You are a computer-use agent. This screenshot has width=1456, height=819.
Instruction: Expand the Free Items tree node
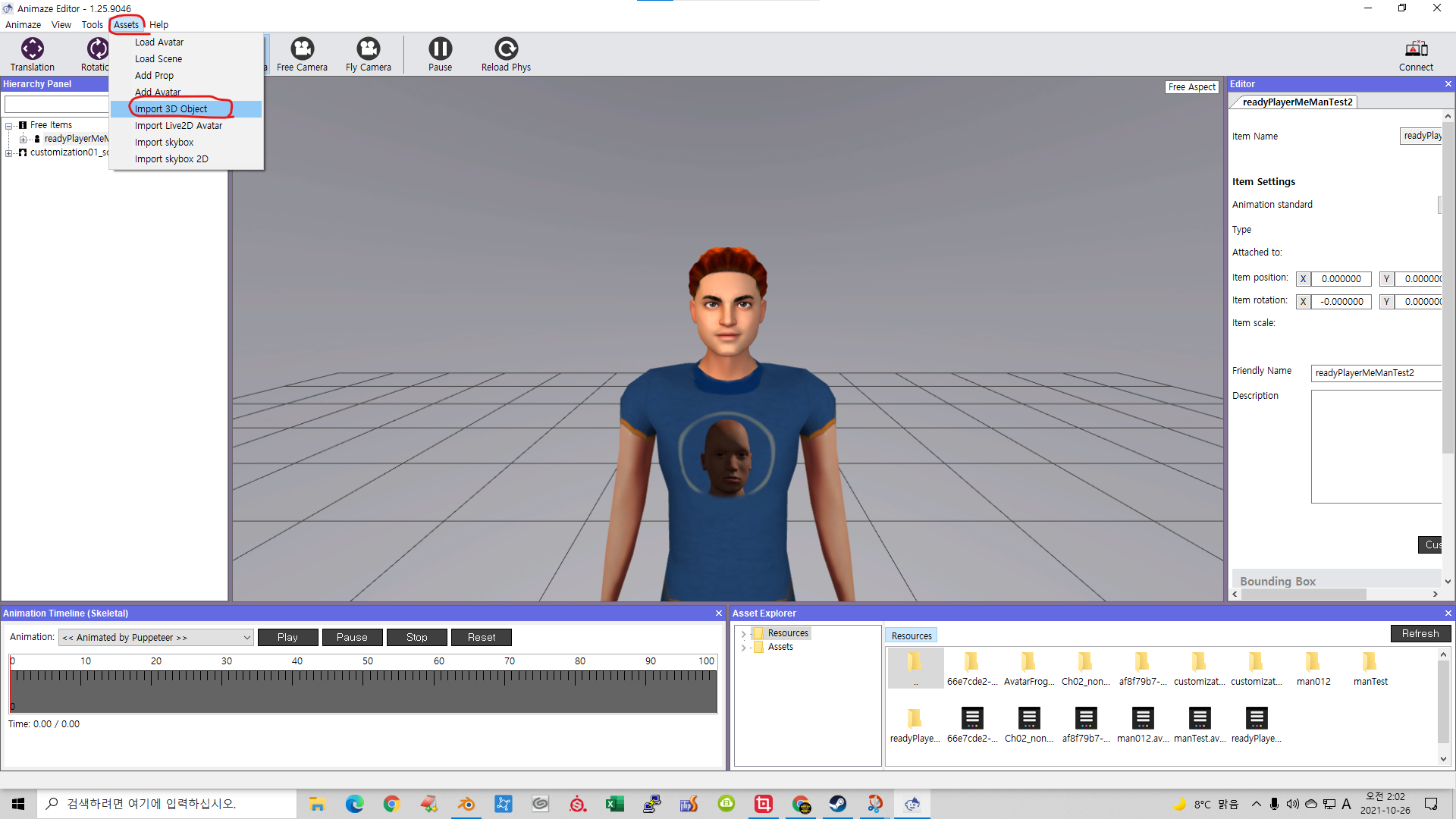point(8,126)
